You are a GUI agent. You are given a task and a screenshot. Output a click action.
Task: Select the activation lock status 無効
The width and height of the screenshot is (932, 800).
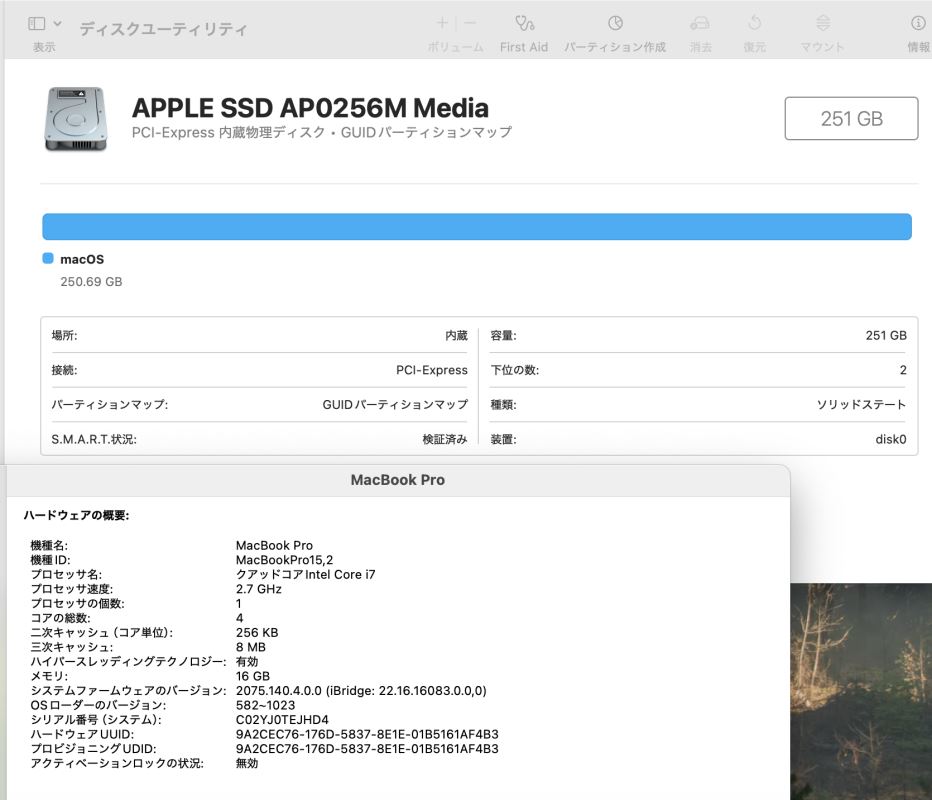click(247, 763)
